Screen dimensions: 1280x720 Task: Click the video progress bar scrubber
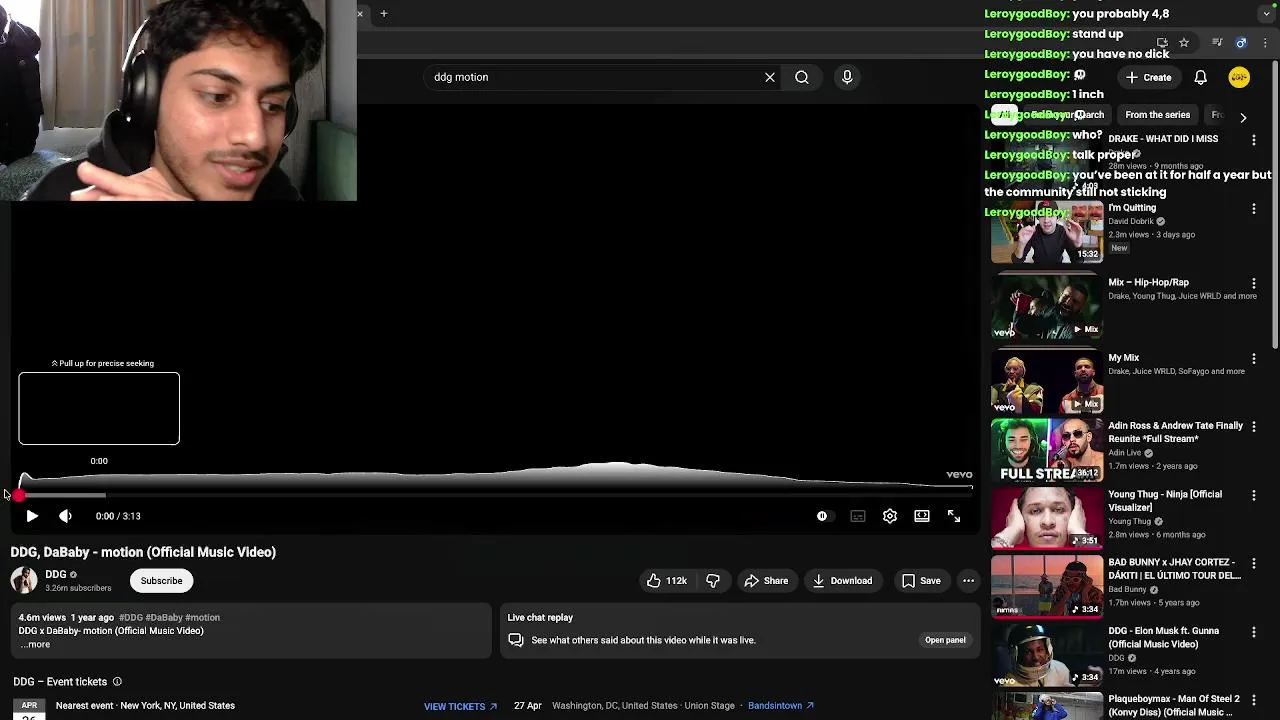pos(19,495)
